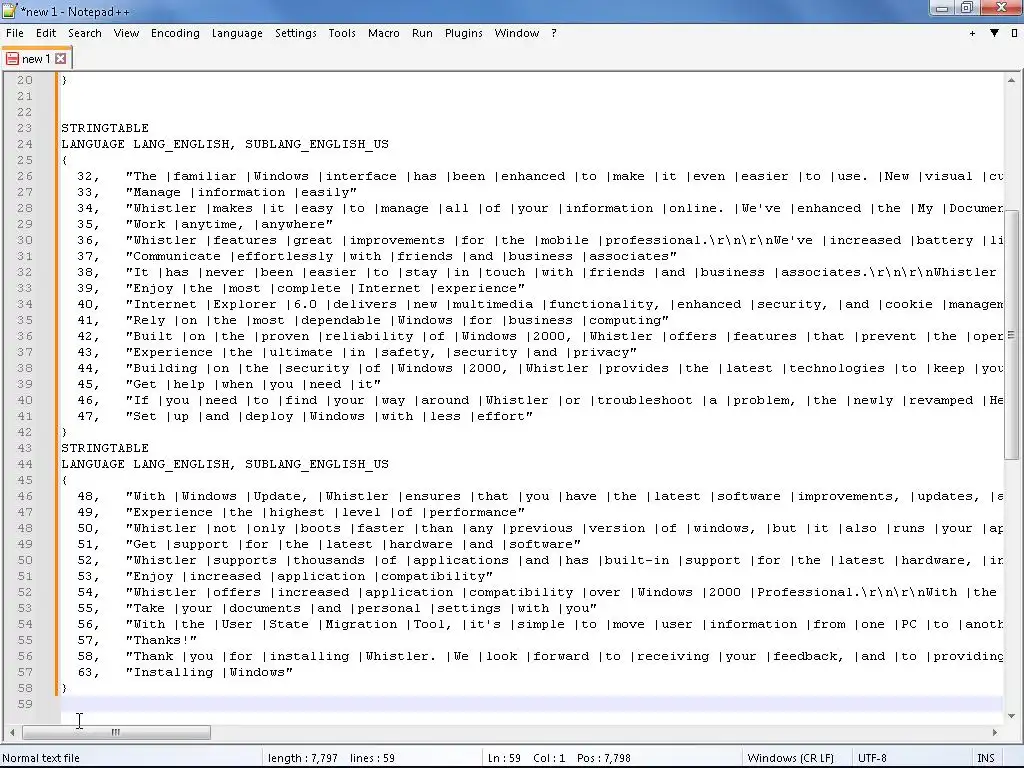Click the text 'Installing Windows' on line 57
The image size is (1024, 768).
[x=209, y=672]
